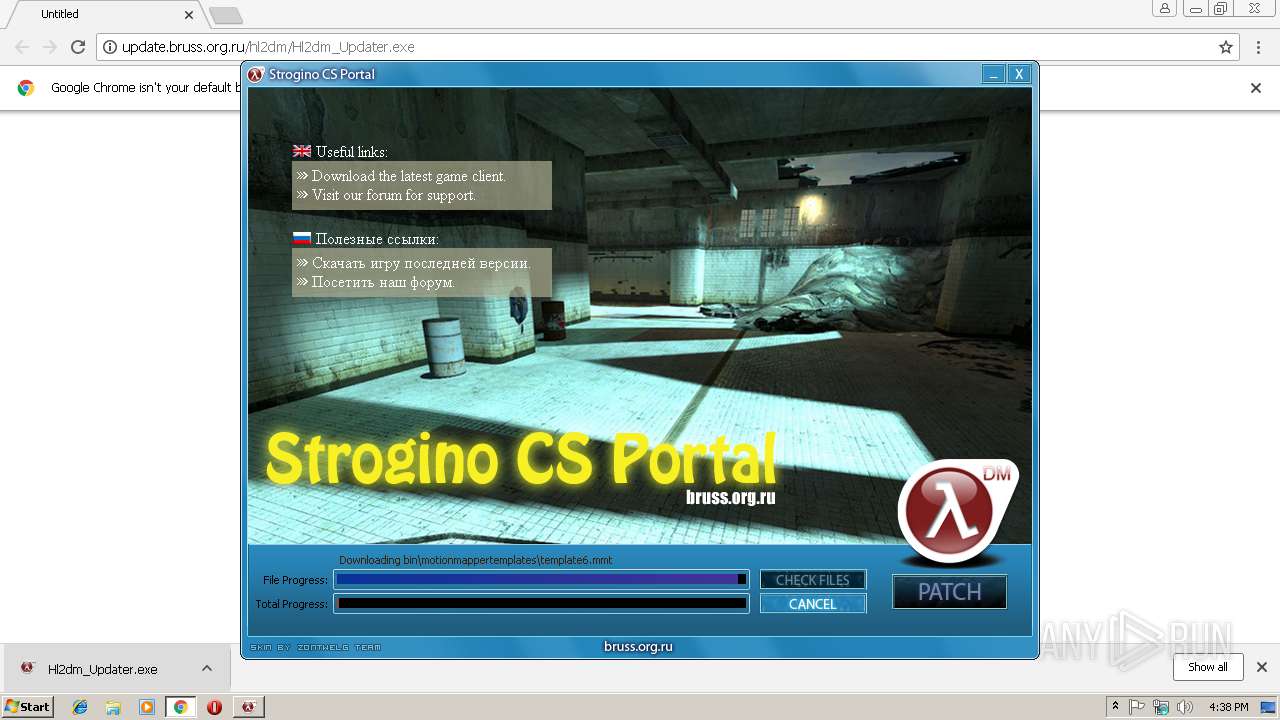Click the Chrome address bar URL
The height and width of the screenshot is (720, 1280).
268,47
